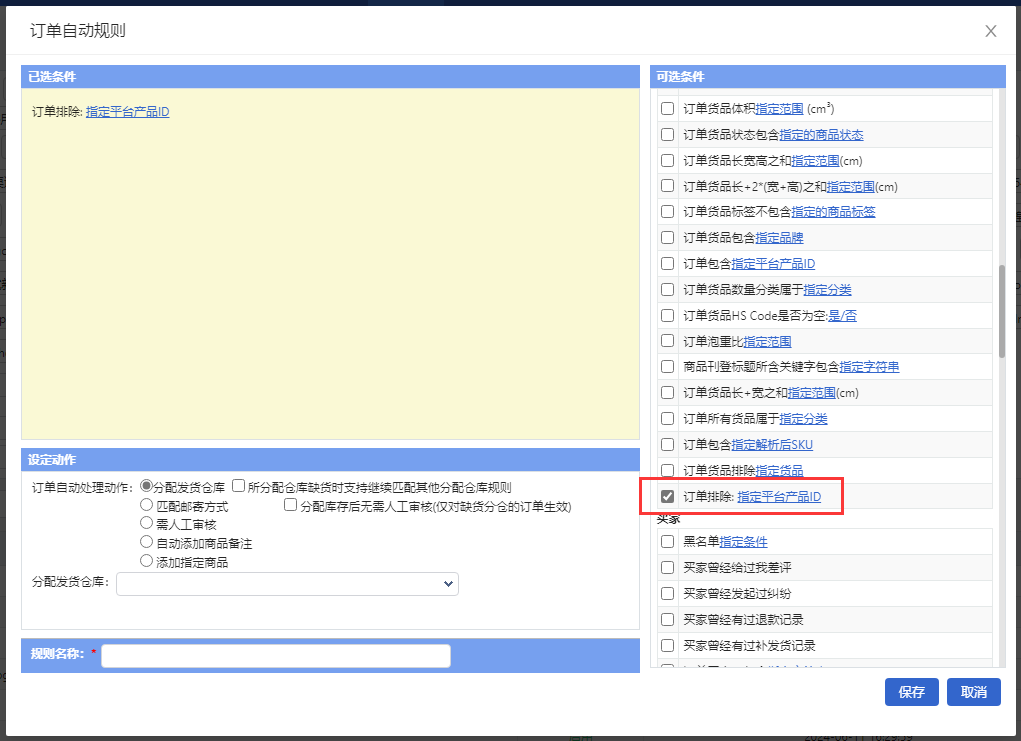Viewport: 1021px width, 741px height.
Task: Check the 黑名单 指定条件 checkbox
Action: click(x=667, y=542)
